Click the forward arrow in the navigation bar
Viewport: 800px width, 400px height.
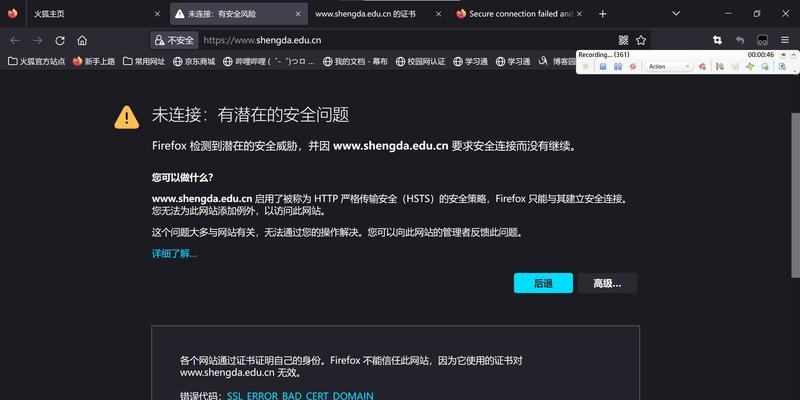pyautogui.click(x=37, y=40)
